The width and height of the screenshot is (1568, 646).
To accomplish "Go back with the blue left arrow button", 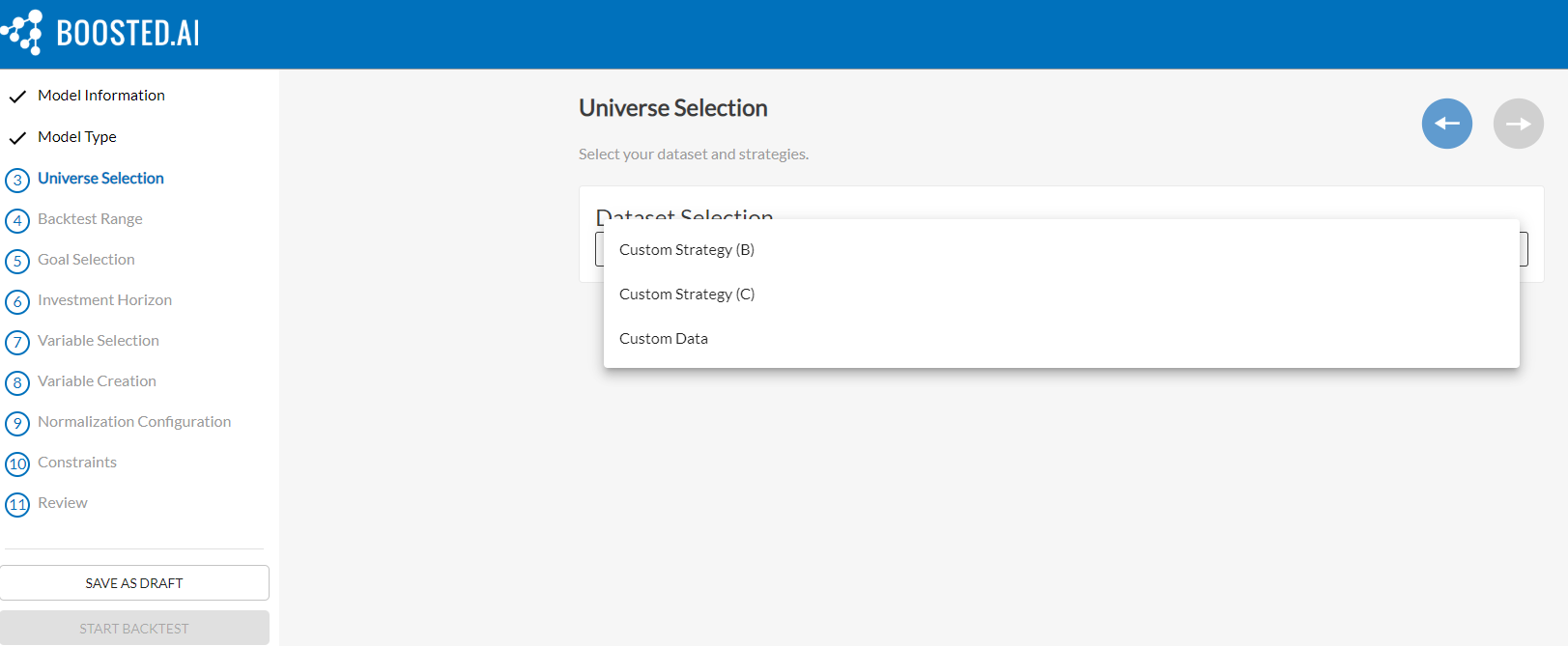I will pyautogui.click(x=1446, y=124).
